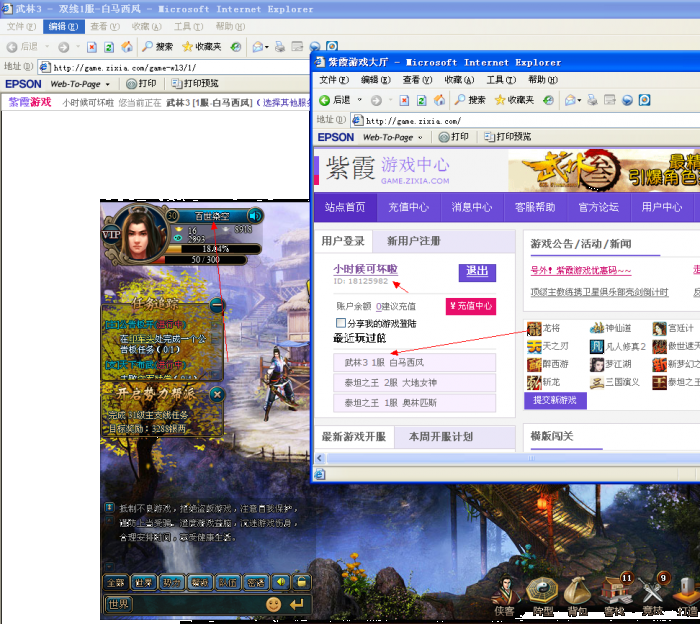Click horizontal scrollbar in 紫霞游戏大厅 window
This screenshot has height=624, width=700.
click(x=511, y=458)
